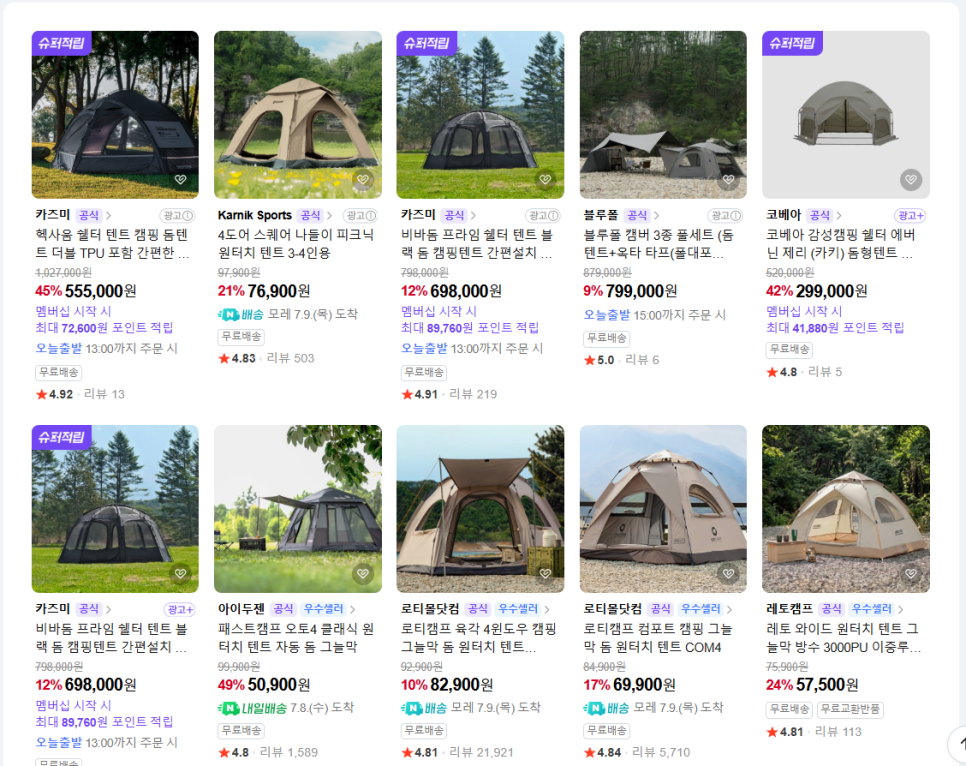Click price 299,000원
The image size is (966, 766).
click(832, 291)
